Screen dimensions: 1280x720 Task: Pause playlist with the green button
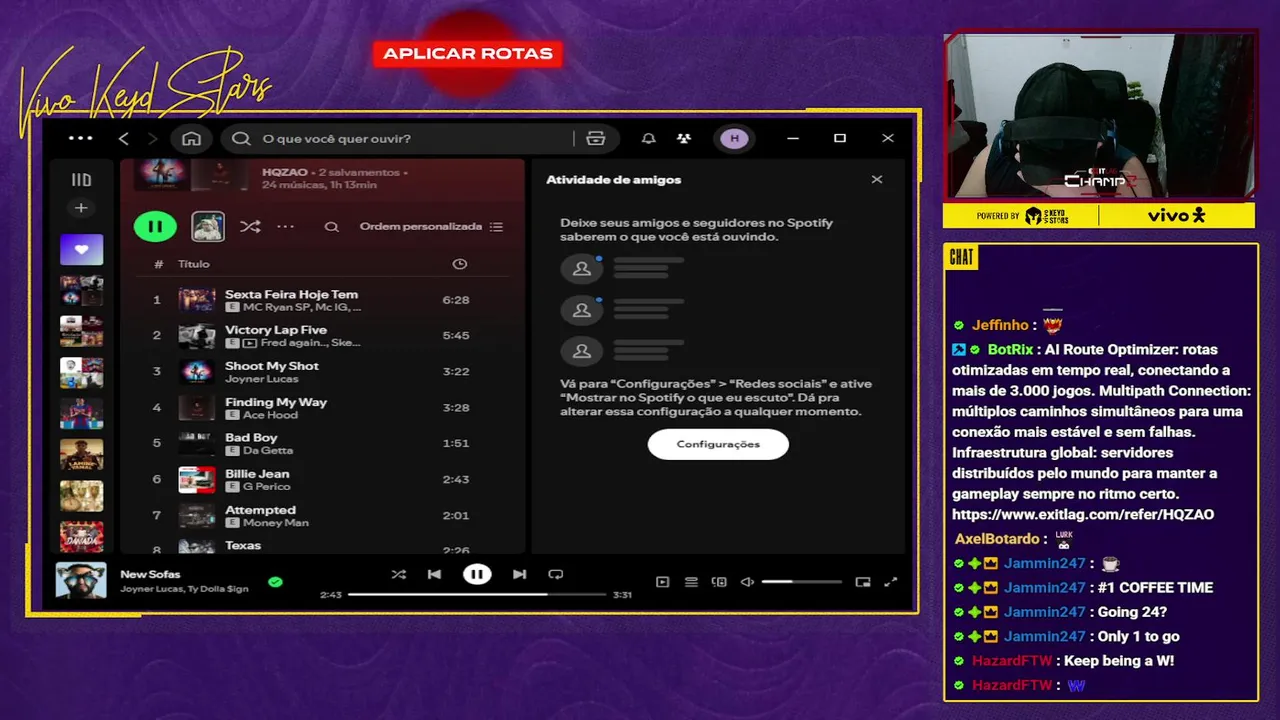(x=155, y=226)
